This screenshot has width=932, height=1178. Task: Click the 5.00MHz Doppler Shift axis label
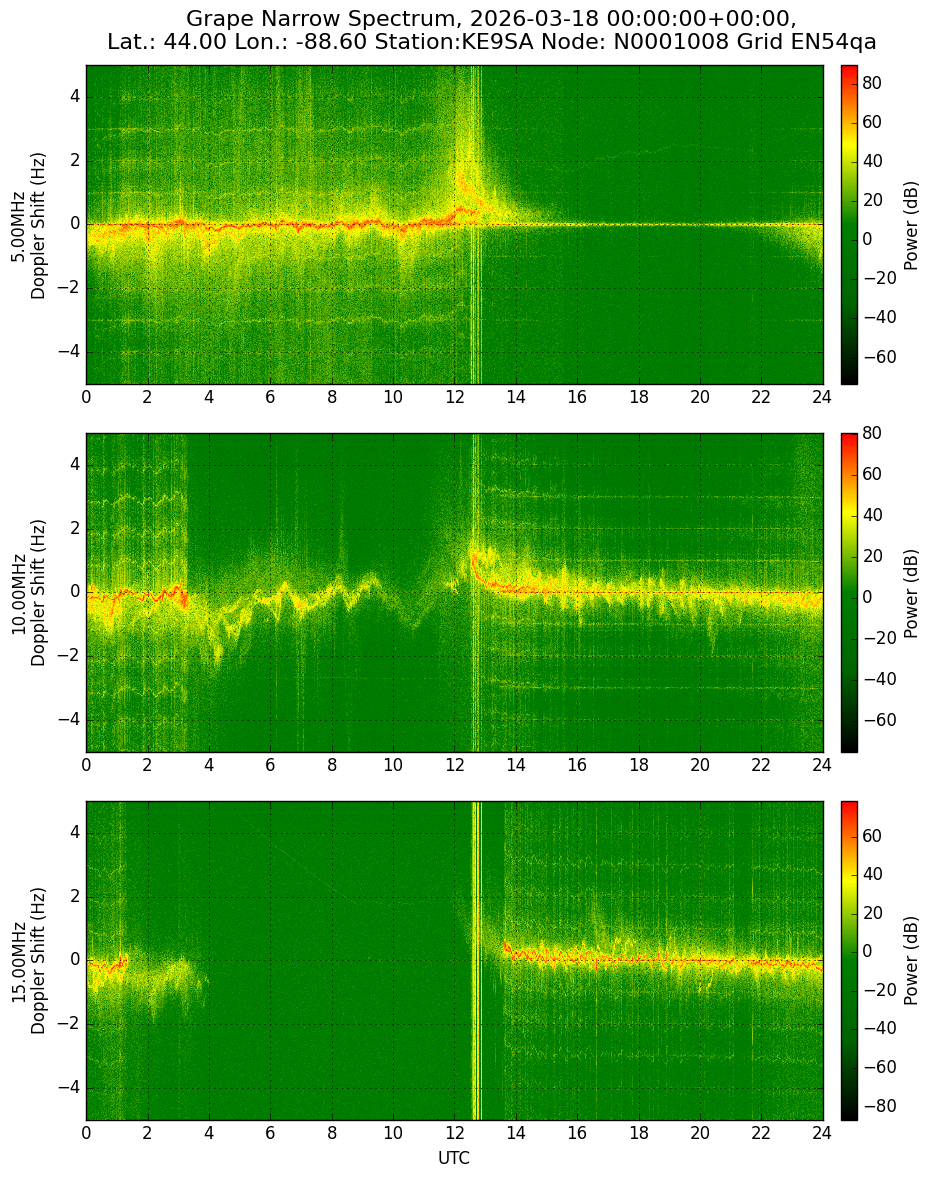27,226
